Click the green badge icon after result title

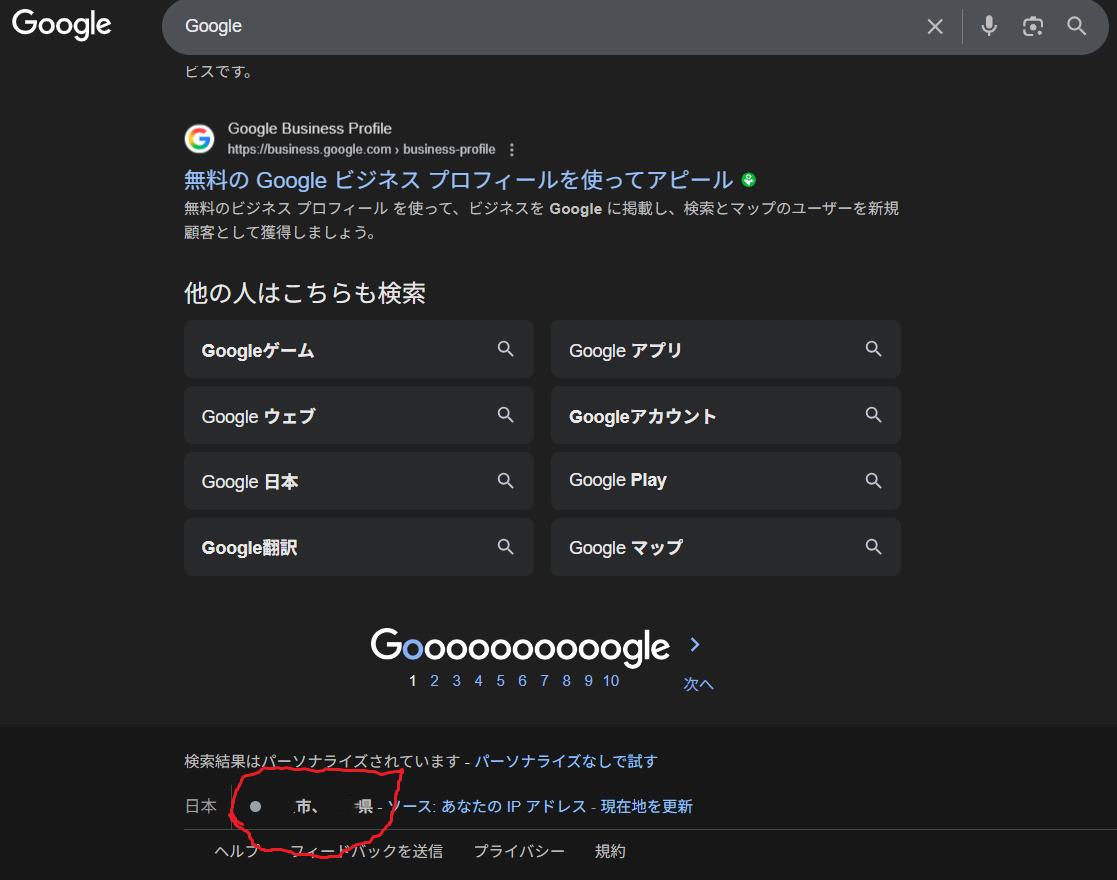(x=749, y=180)
